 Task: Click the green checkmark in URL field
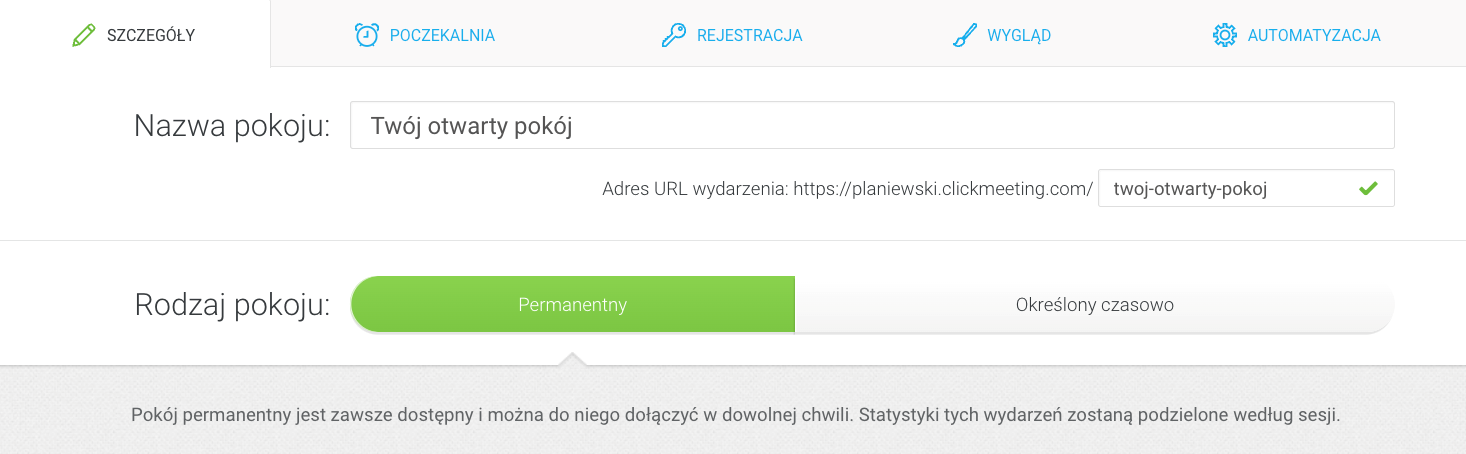[x=1368, y=188]
